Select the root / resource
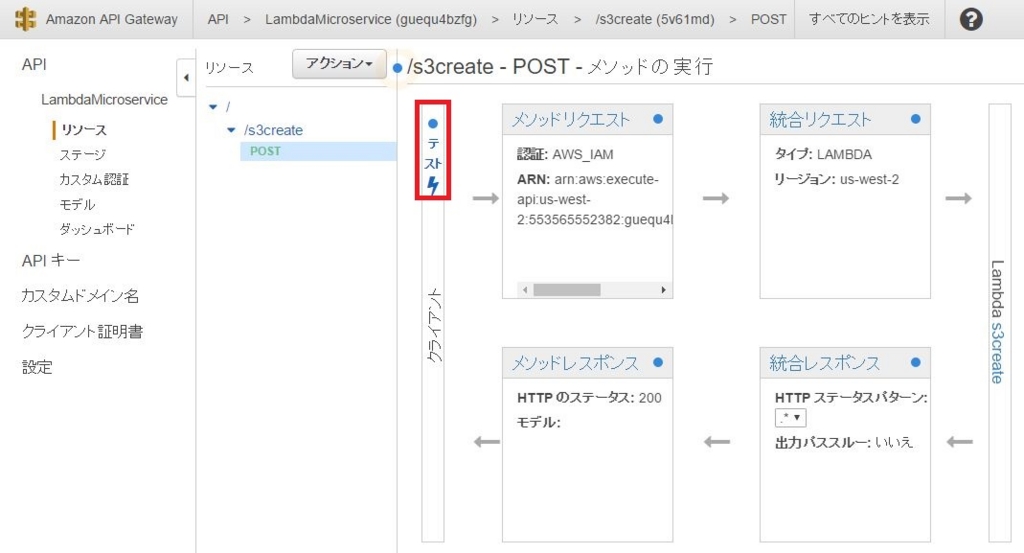Screen dimensions: 1024x553 (228, 106)
